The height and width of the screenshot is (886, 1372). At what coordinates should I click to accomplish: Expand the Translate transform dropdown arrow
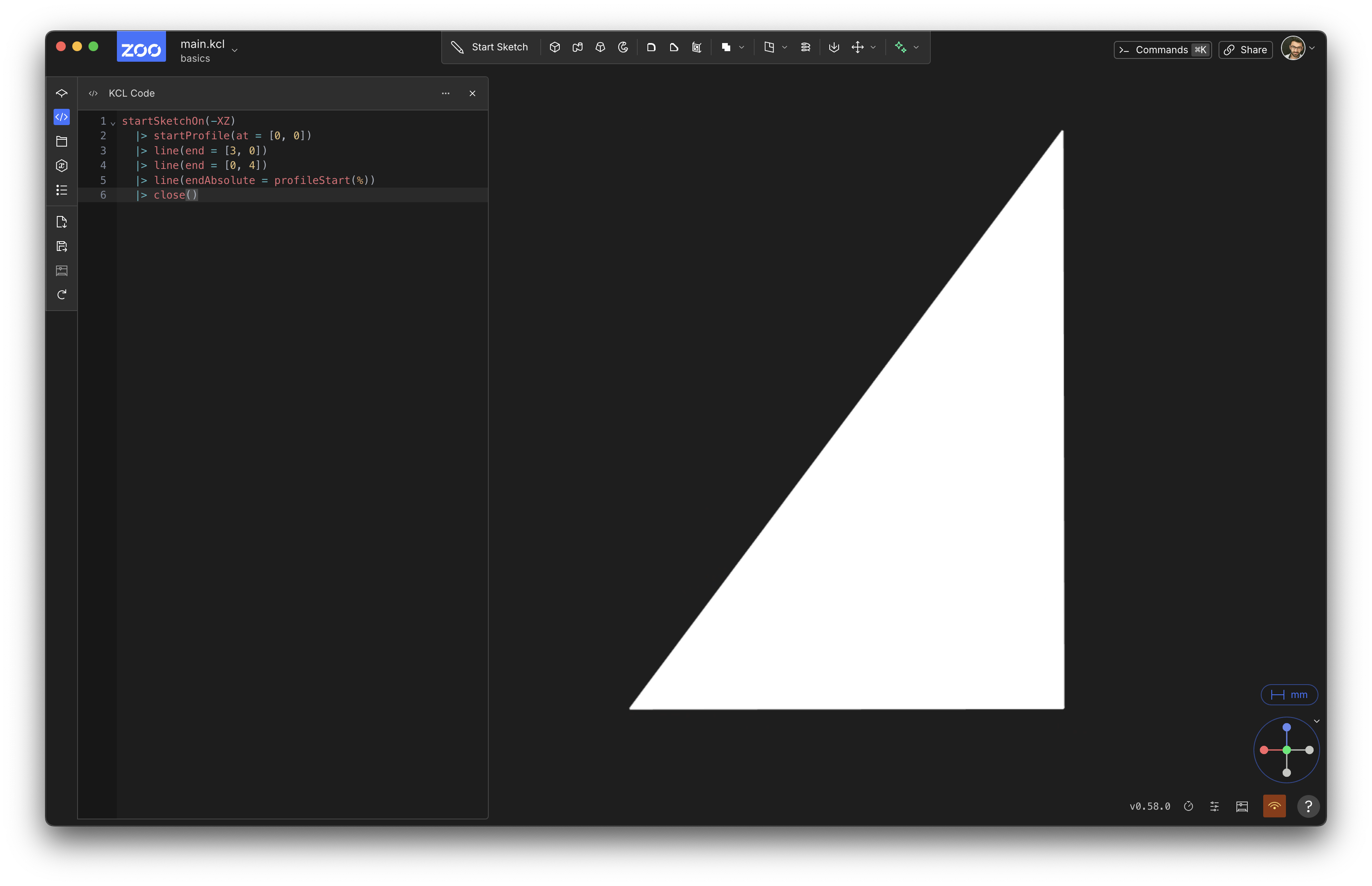pyautogui.click(x=874, y=48)
